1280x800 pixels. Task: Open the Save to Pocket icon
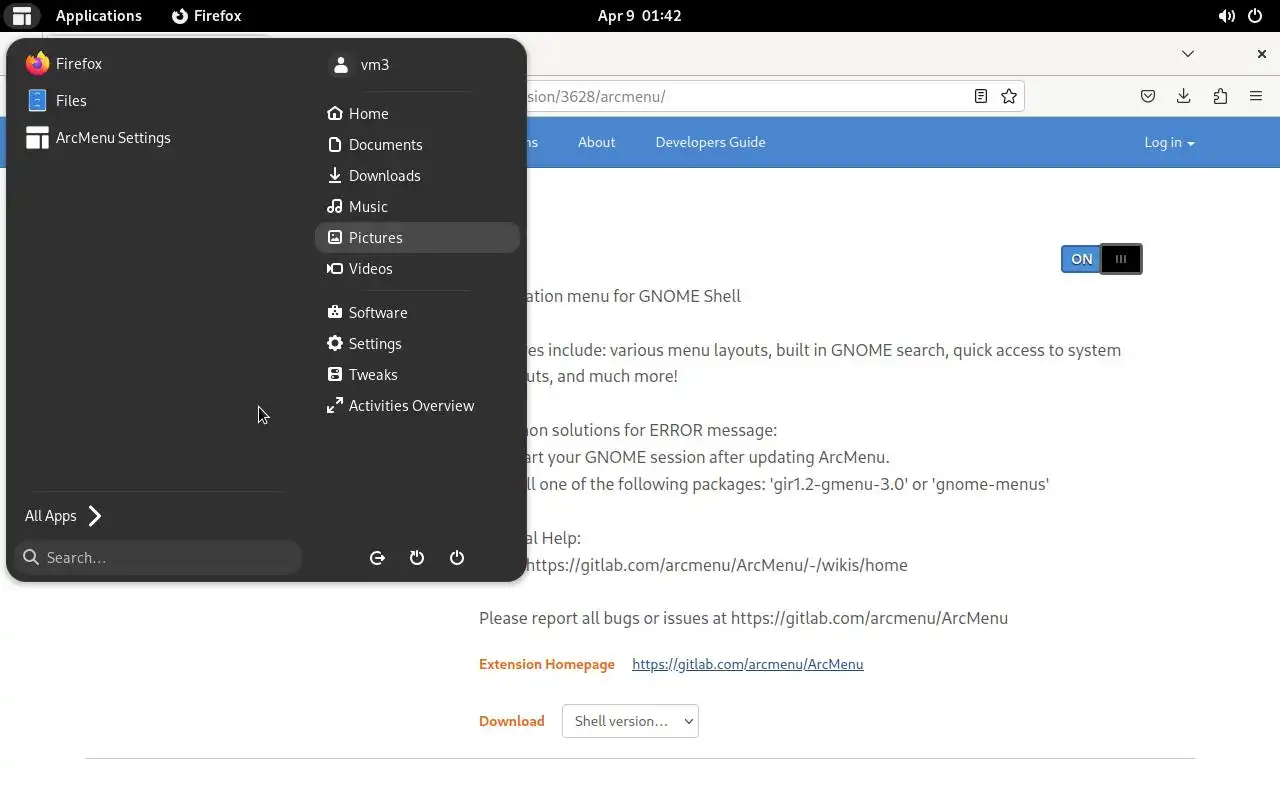1148,96
